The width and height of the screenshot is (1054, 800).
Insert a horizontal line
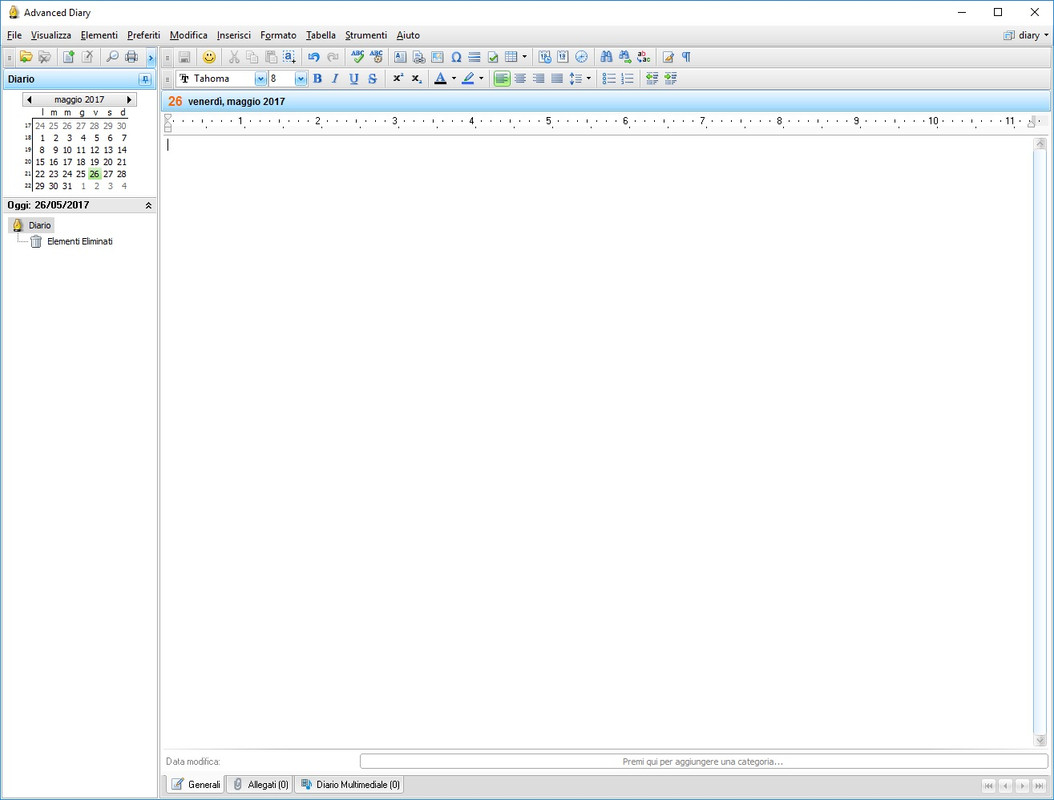(475, 57)
